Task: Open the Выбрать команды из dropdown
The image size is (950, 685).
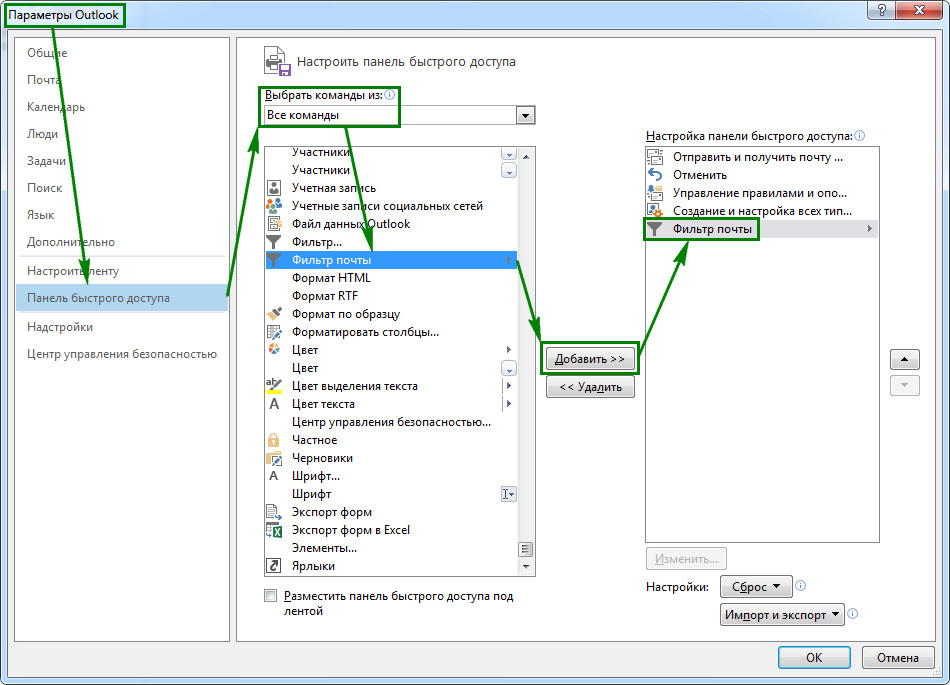Action: (525, 115)
